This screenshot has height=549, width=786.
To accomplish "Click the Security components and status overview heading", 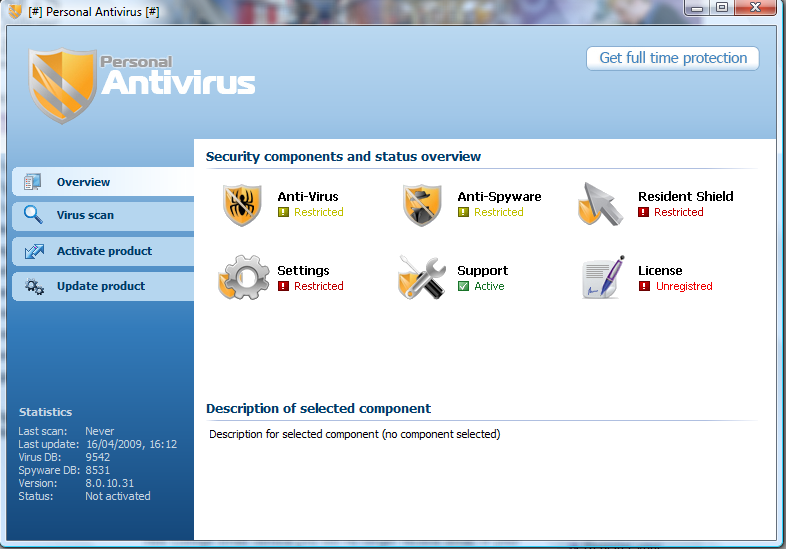I will point(343,157).
